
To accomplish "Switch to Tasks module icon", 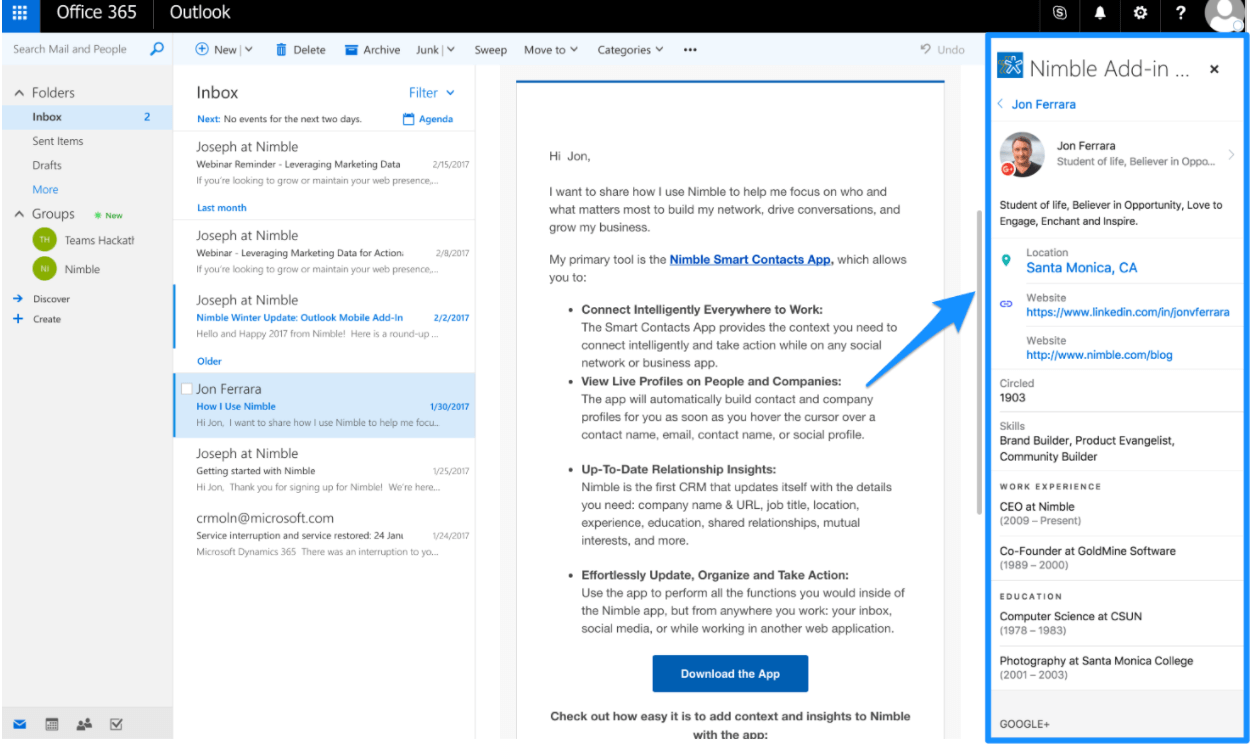I will click(x=116, y=724).
